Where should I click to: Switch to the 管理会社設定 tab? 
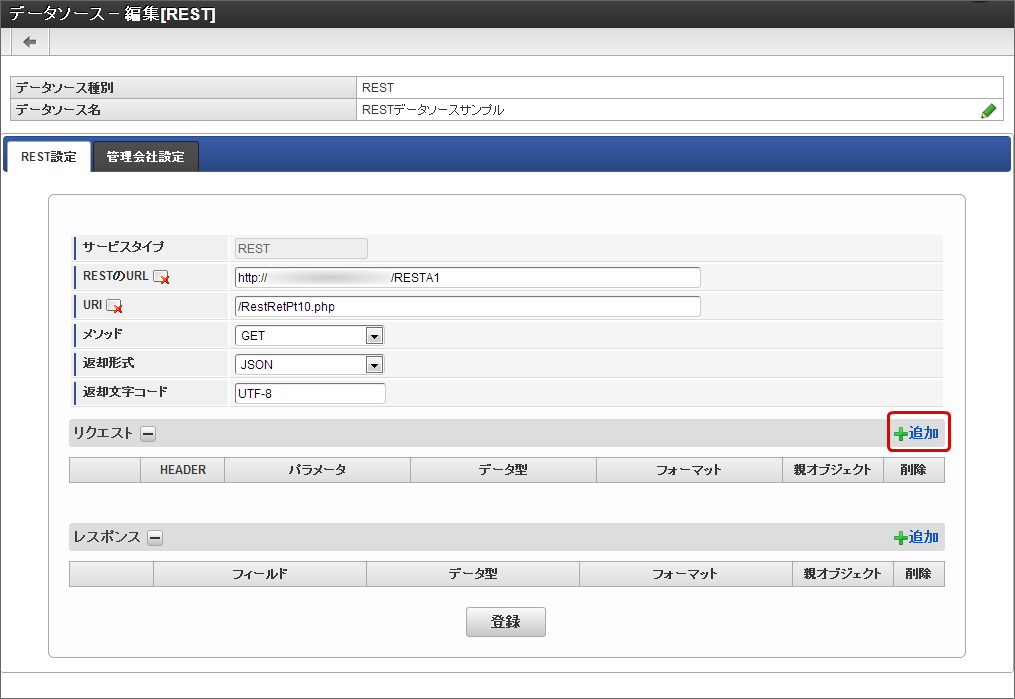[x=145, y=157]
